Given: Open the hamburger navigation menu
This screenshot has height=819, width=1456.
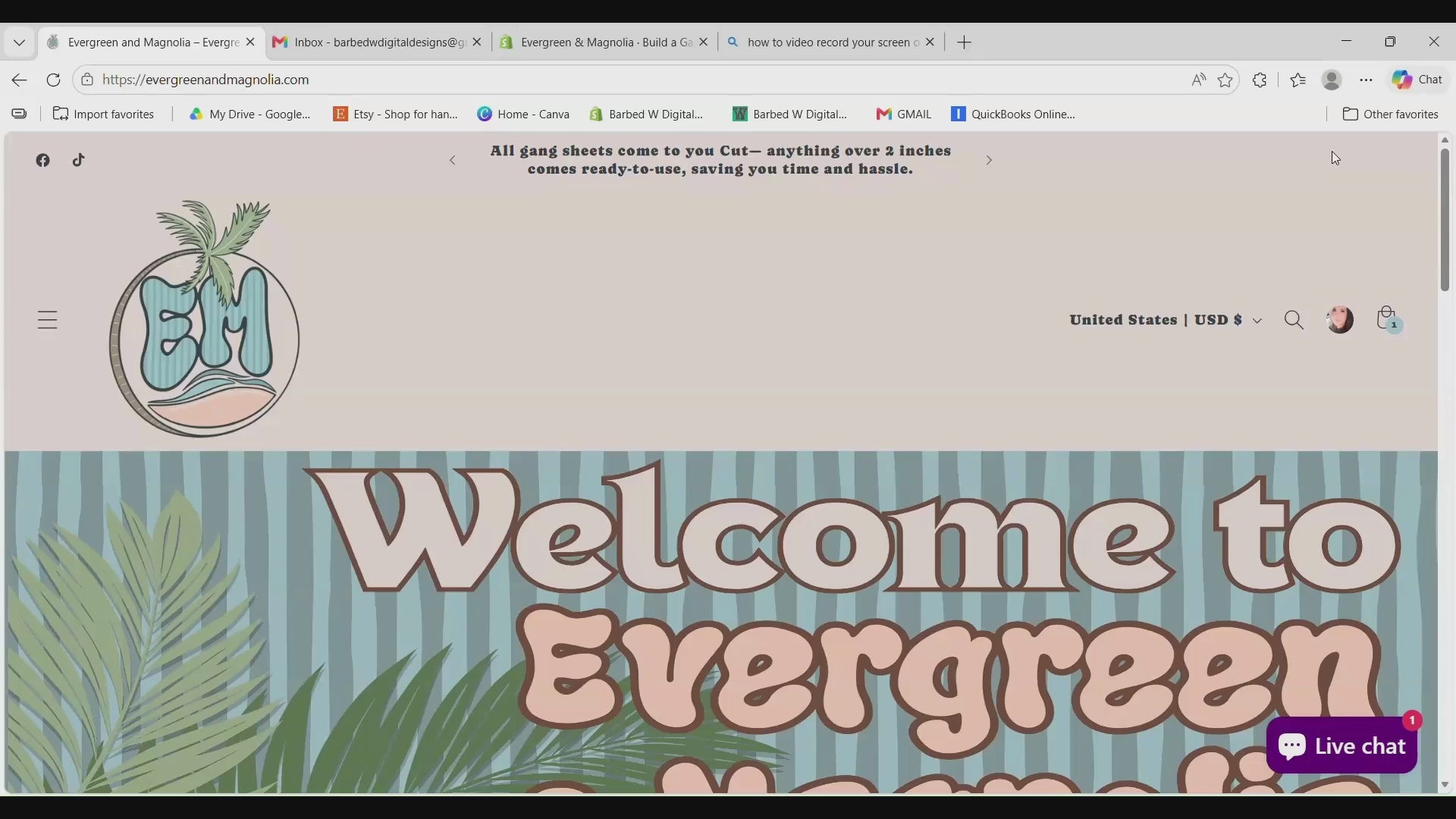Looking at the screenshot, I should [x=48, y=320].
